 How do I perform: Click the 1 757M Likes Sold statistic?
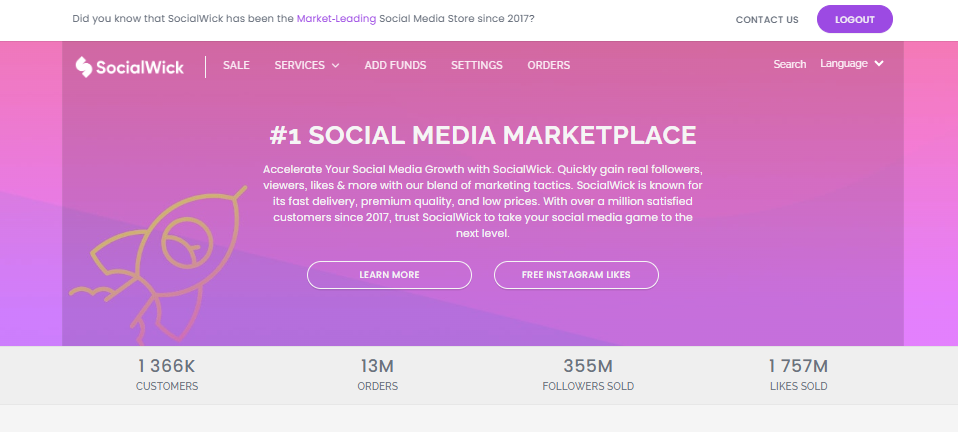(797, 374)
